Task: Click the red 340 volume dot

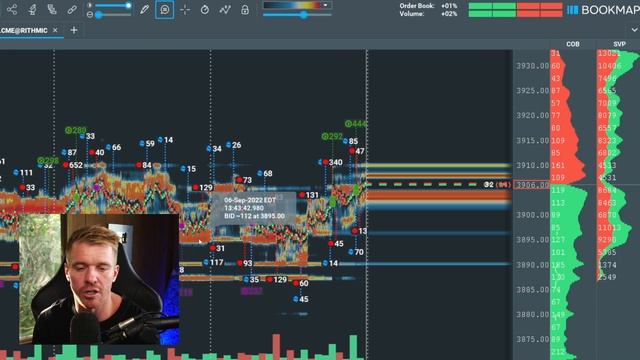Action: pyautogui.click(x=325, y=162)
